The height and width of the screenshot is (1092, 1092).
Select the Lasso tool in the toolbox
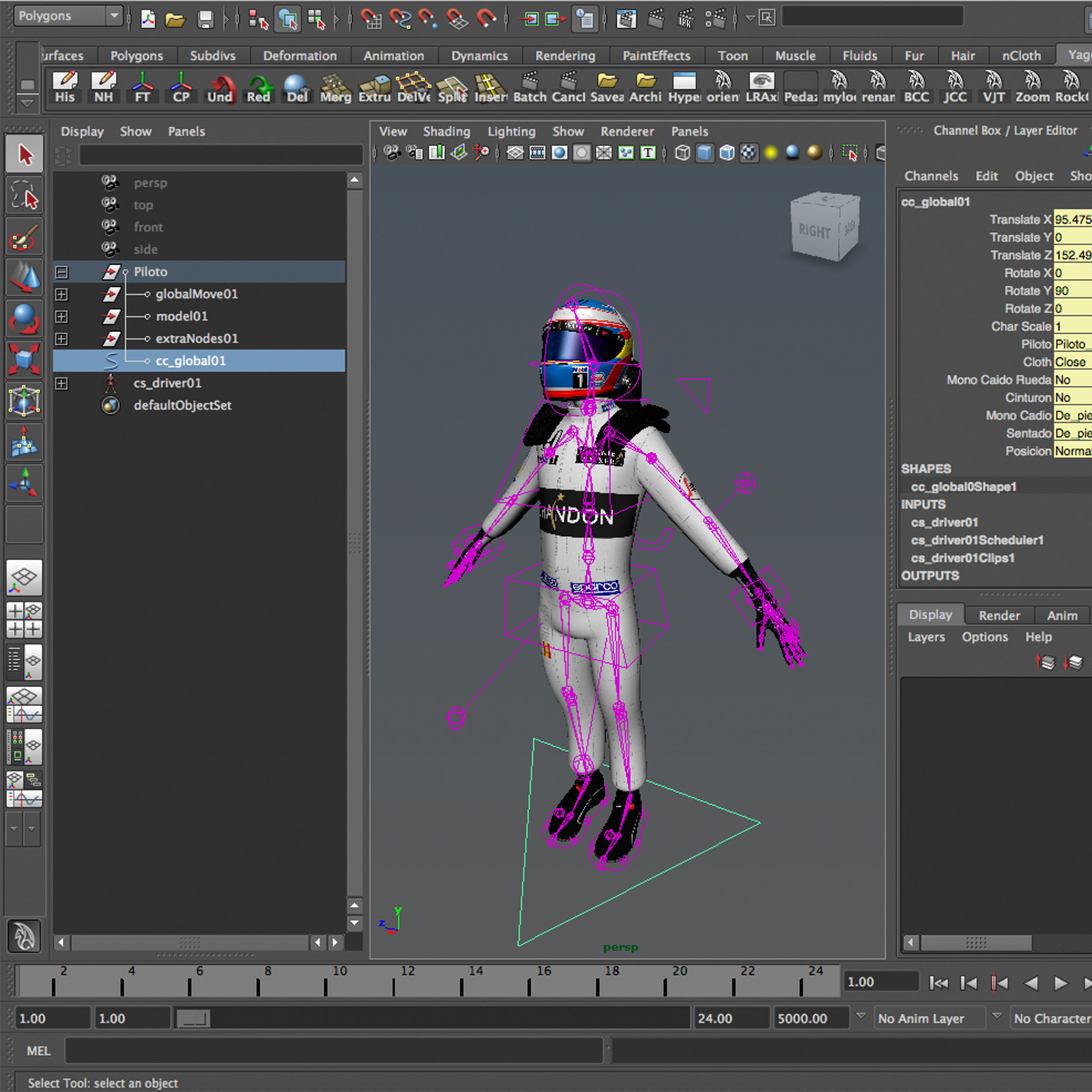click(x=24, y=195)
